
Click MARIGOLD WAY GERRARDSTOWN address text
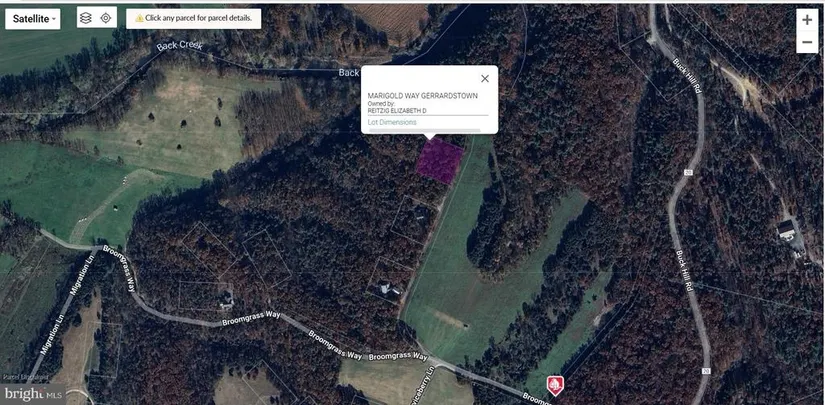(x=422, y=96)
